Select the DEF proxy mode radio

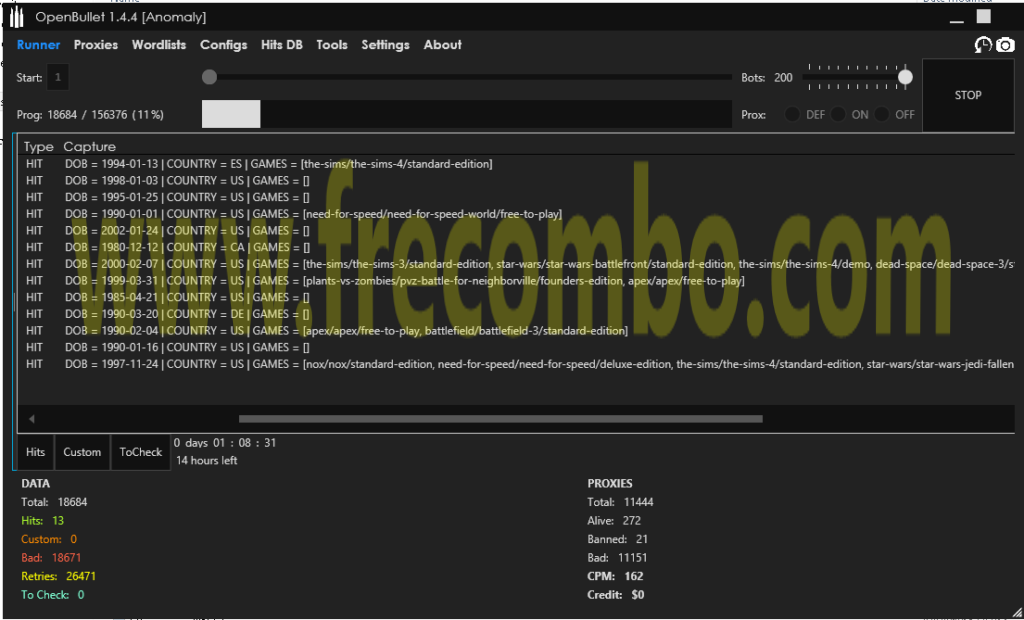[x=792, y=114]
